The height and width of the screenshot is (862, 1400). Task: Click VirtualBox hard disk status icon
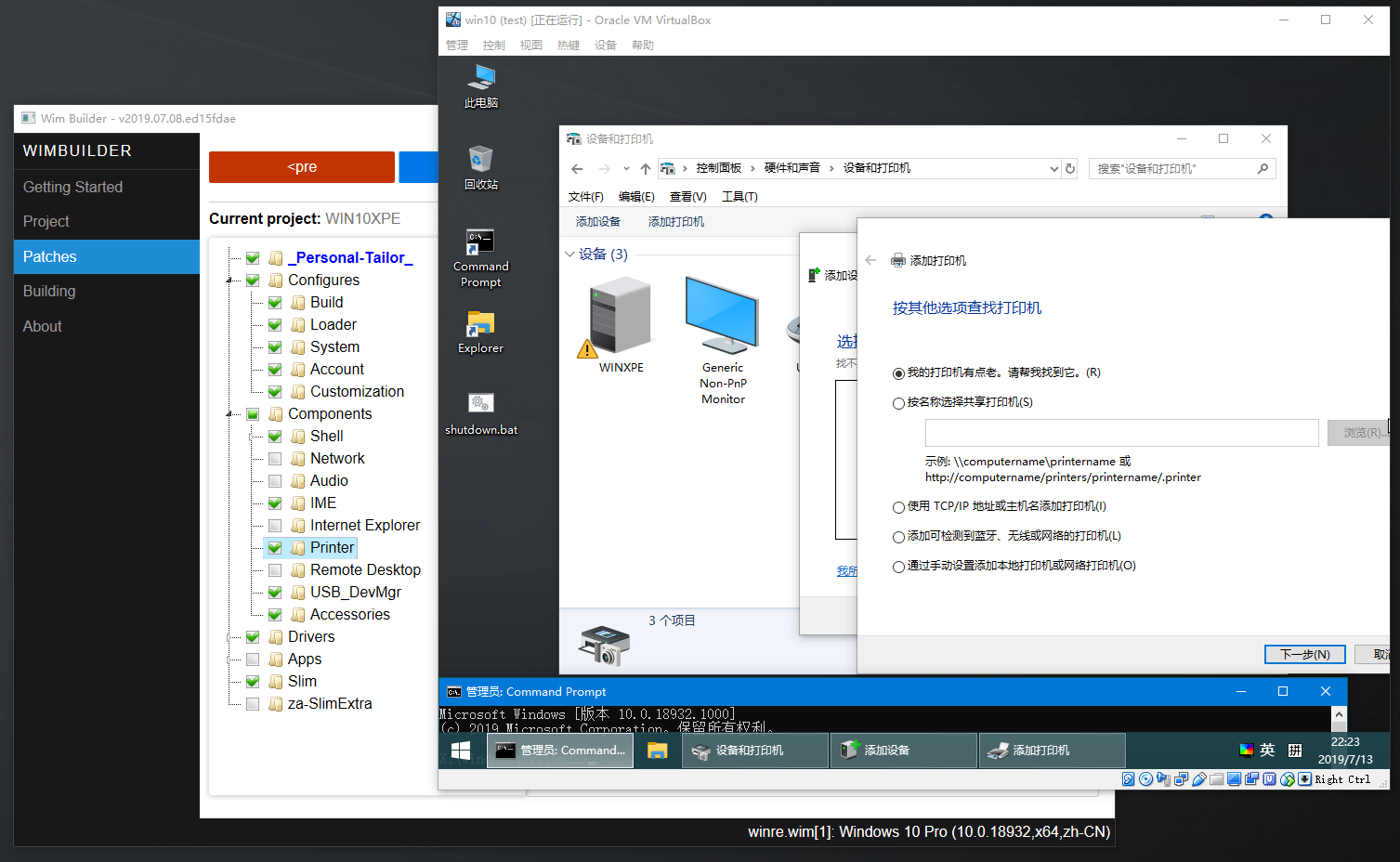click(1128, 779)
